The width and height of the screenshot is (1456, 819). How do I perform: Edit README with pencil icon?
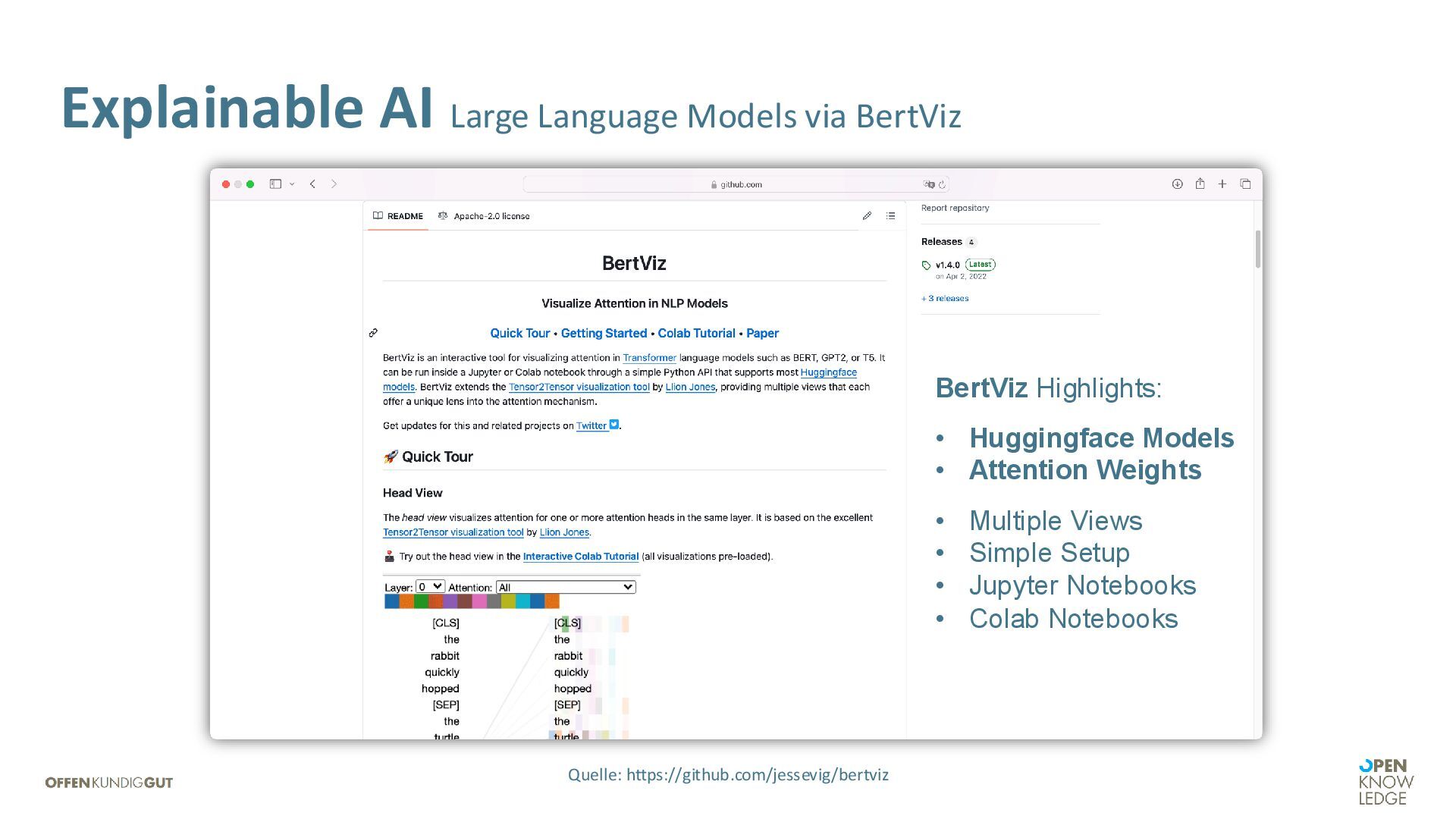pyautogui.click(x=867, y=216)
